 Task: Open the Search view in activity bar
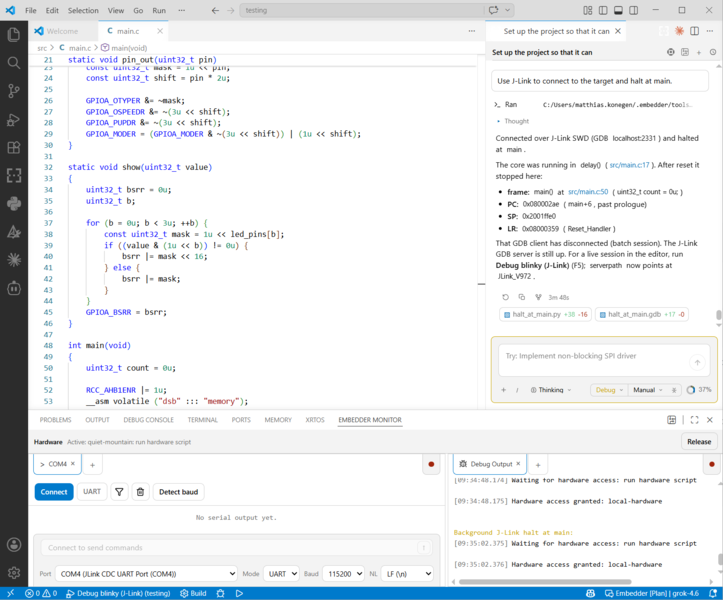(x=14, y=63)
